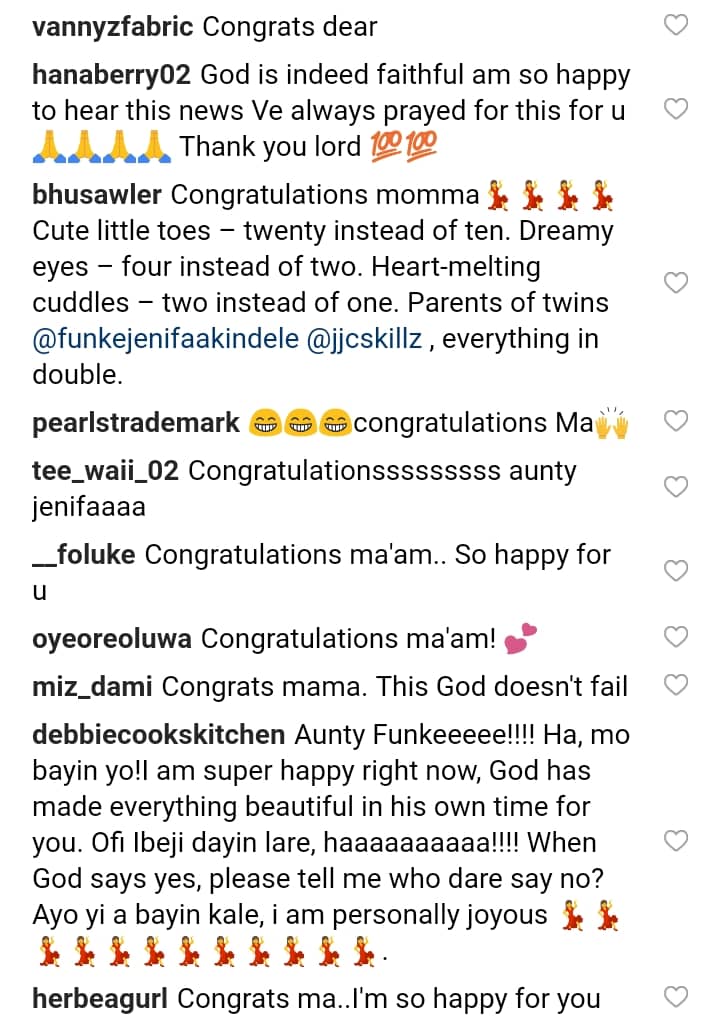Screen dimensions: 713x1023
Task: Tap heart next to bhusawler's comment
Action: (677, 283)
